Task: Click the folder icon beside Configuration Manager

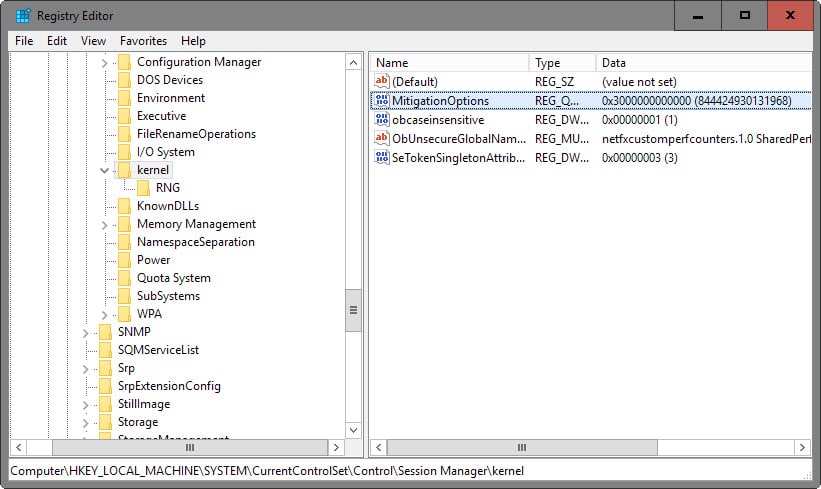Action: pos(124,62)
